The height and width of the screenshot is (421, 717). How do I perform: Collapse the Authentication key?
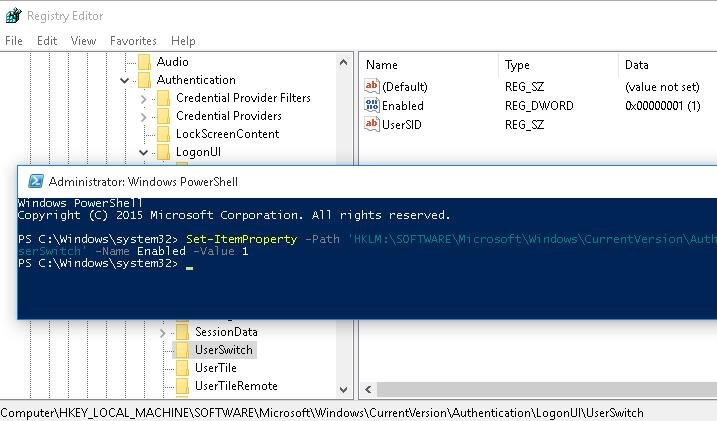point(124,80)
